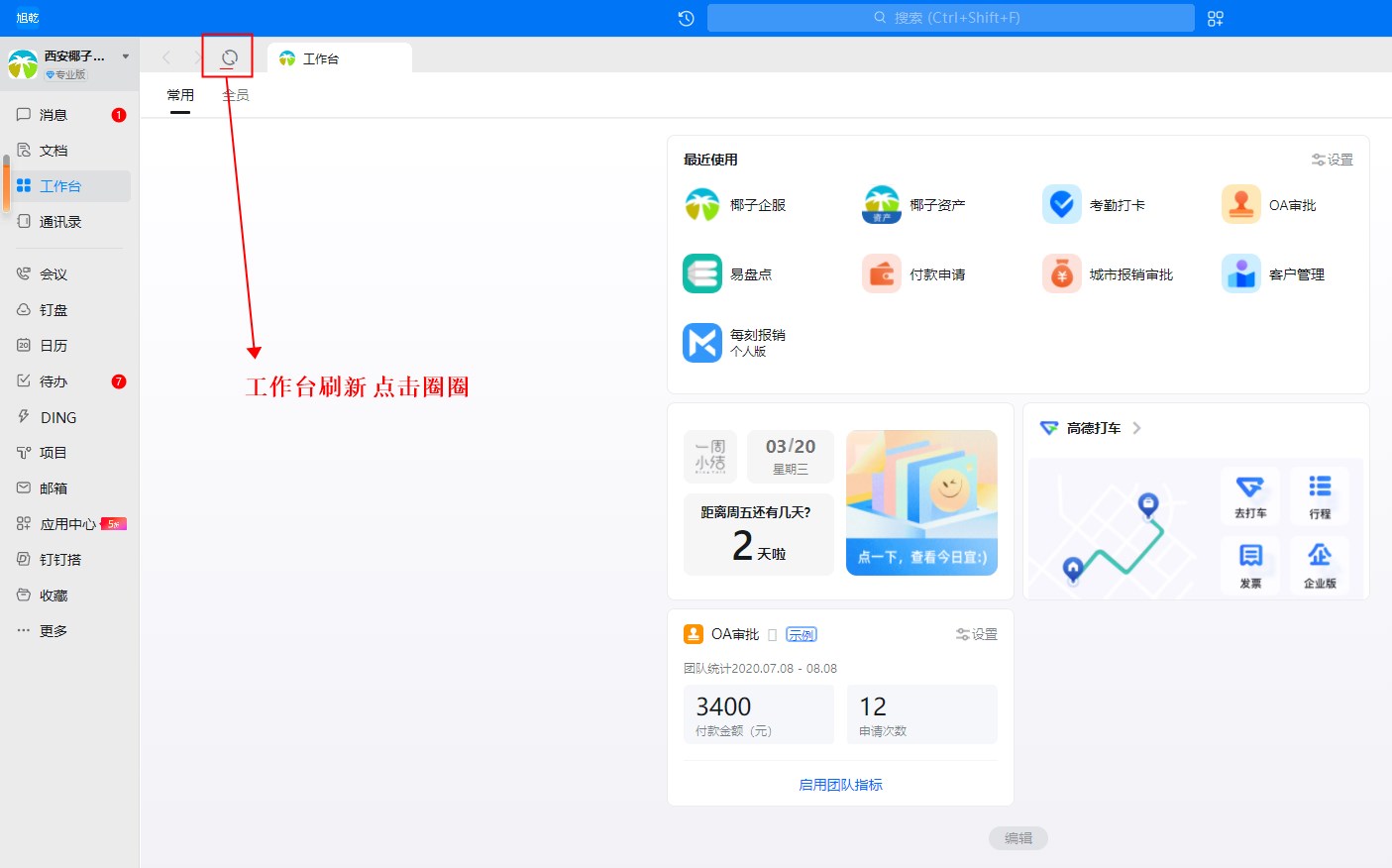Viewport: 1392px width, 868px height.
Task: Click the 距离周五还有几天 countdown tile
Action: pyautogui.click(x=759, y=535)
